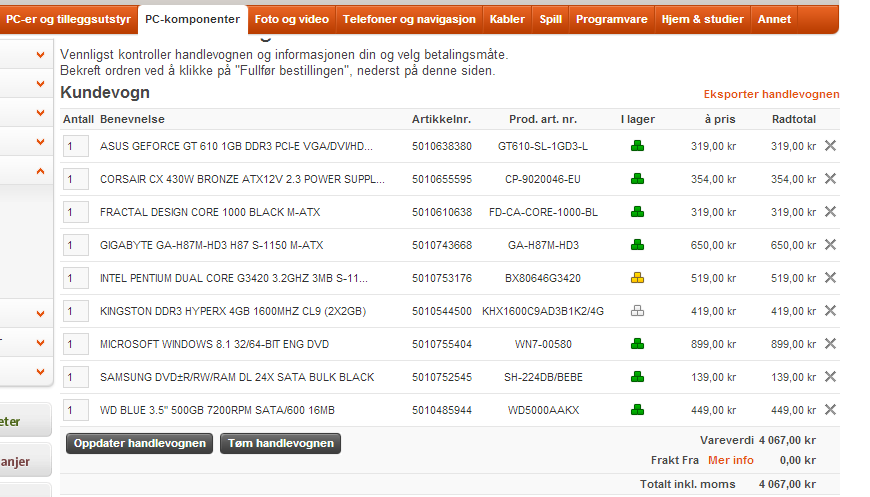Remove Microsoft Windows 8.1 from cart
The image size is (870, 497).
pos(830,344)
